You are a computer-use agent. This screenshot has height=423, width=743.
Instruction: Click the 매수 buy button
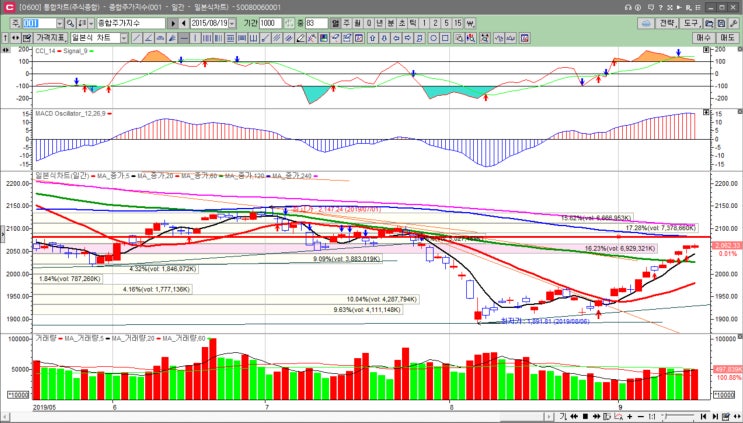(x=704, y=38)
